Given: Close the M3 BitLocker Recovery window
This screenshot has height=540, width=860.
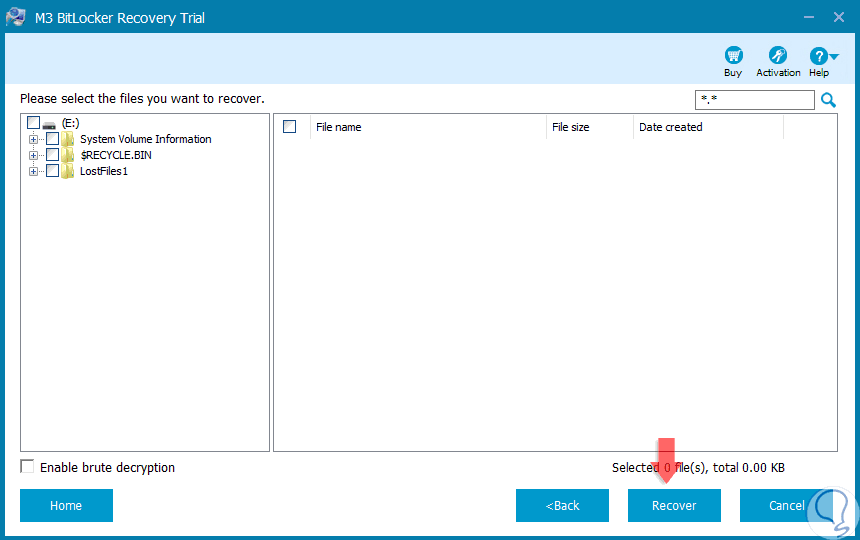Looking at the screenshot, I should tap(839, 18).
